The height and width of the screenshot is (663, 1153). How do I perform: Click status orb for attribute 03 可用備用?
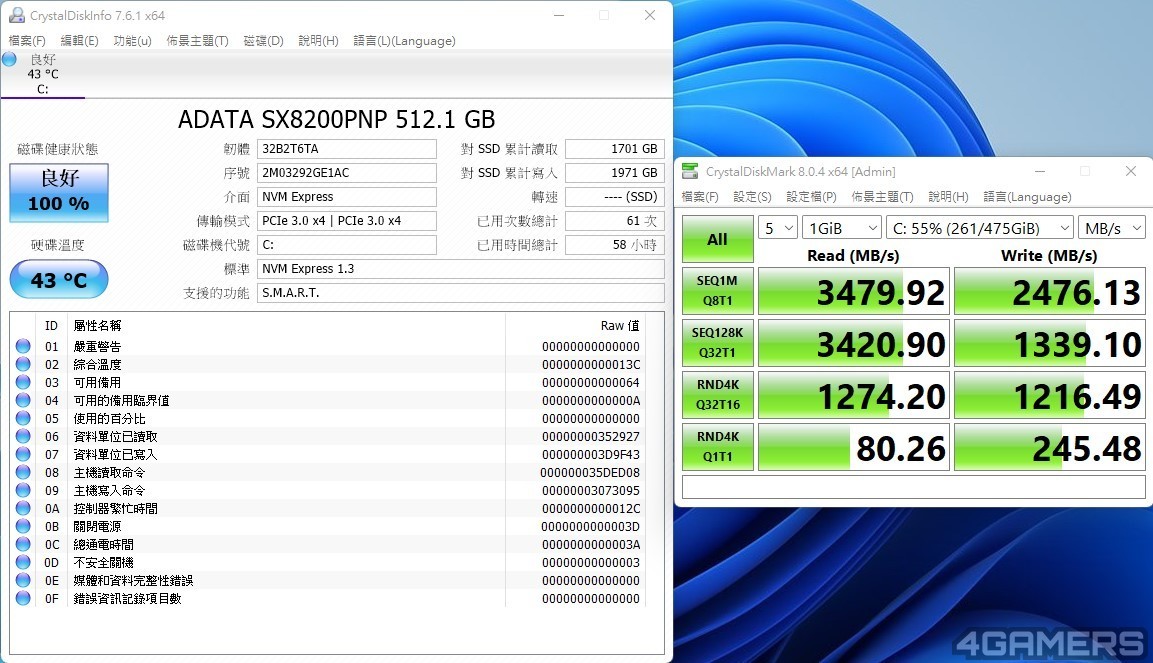point(23,382)
